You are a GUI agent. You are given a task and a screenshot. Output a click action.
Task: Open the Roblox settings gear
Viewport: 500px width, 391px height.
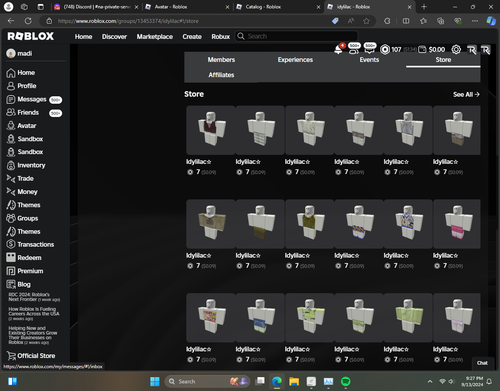(456, 50)
